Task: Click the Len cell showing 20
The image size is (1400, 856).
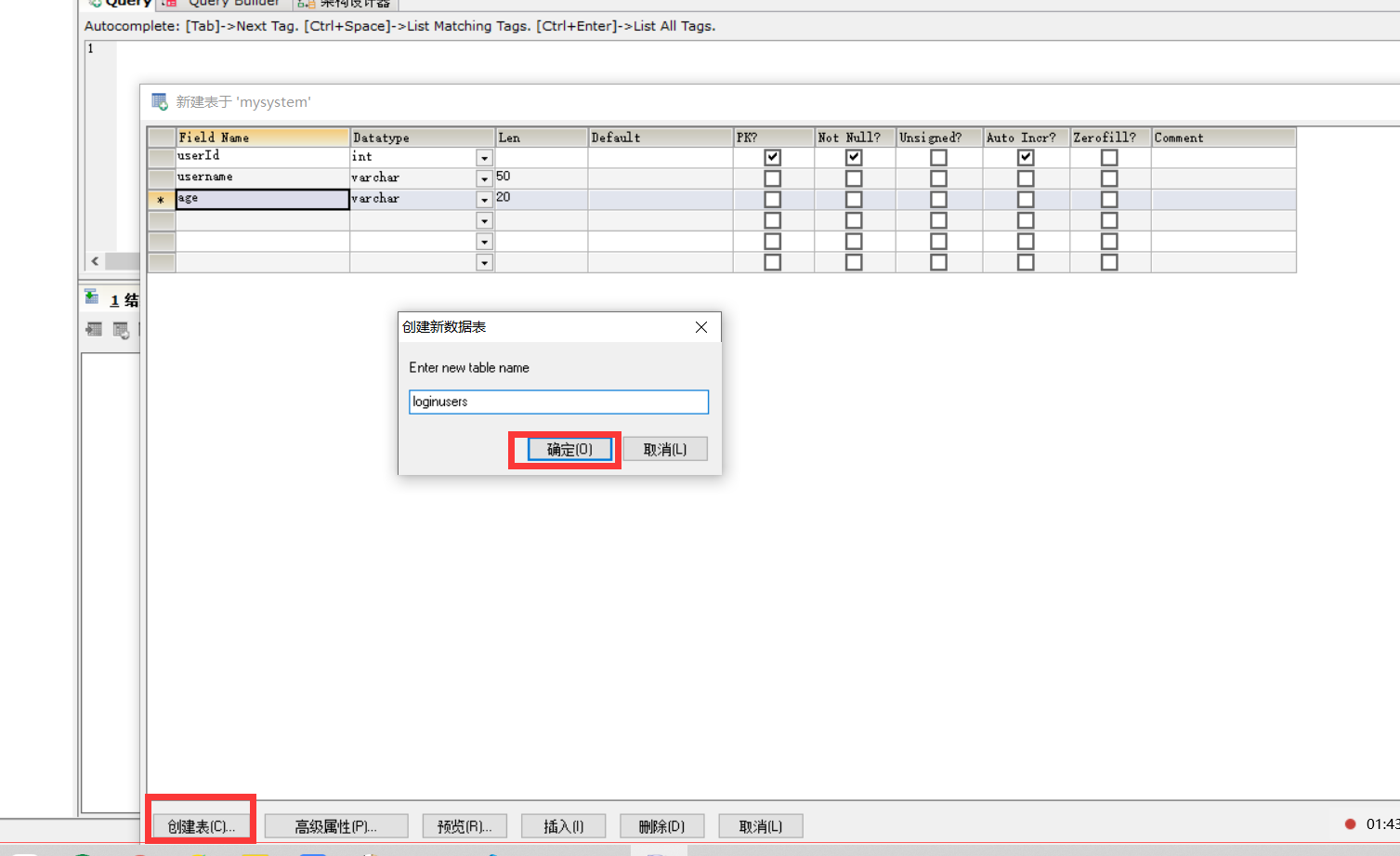Action: click(x=541, y=199)
